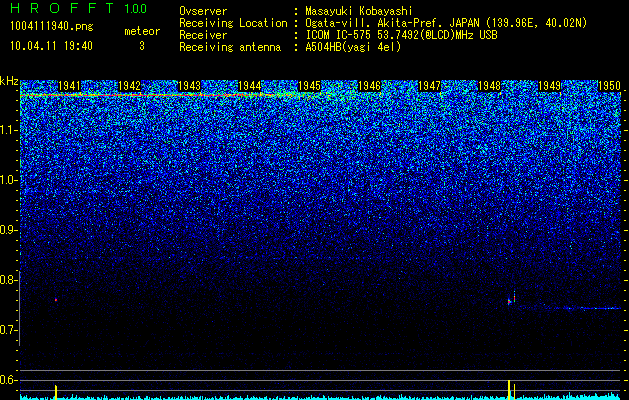This screenshot has height=400, width=629.
Task: Click the 1.1 kHz frequency axis label
Action: (x=9, y=130)
